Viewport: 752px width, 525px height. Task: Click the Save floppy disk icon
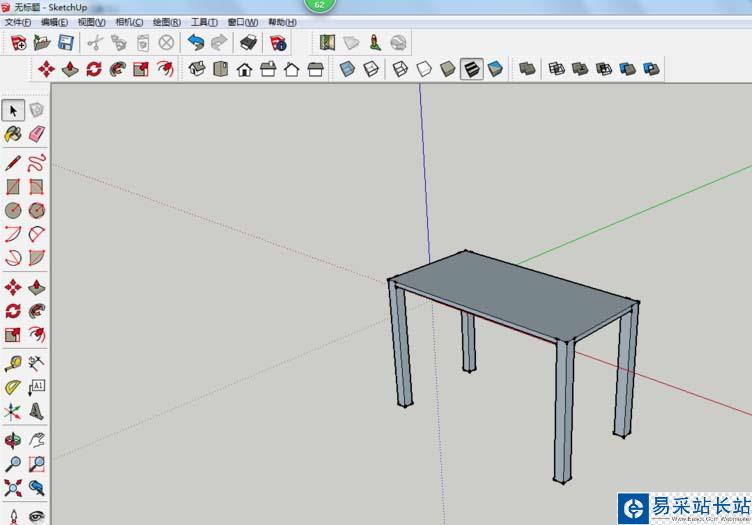pos(66,43)
